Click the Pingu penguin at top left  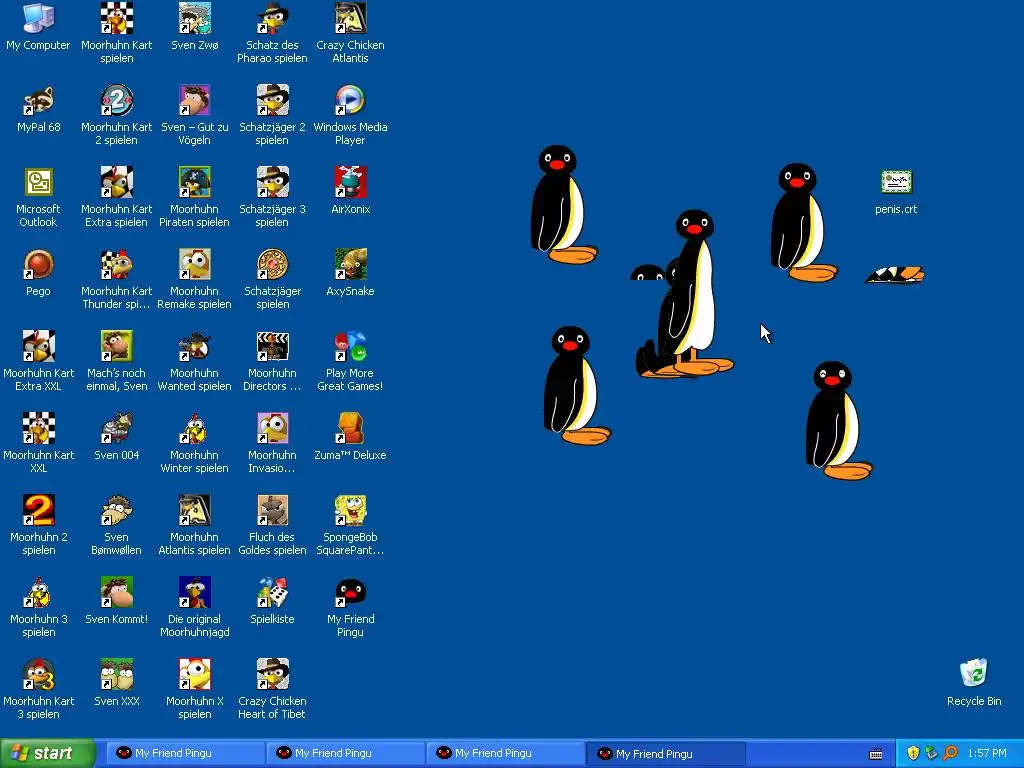[x=563, y=204]
